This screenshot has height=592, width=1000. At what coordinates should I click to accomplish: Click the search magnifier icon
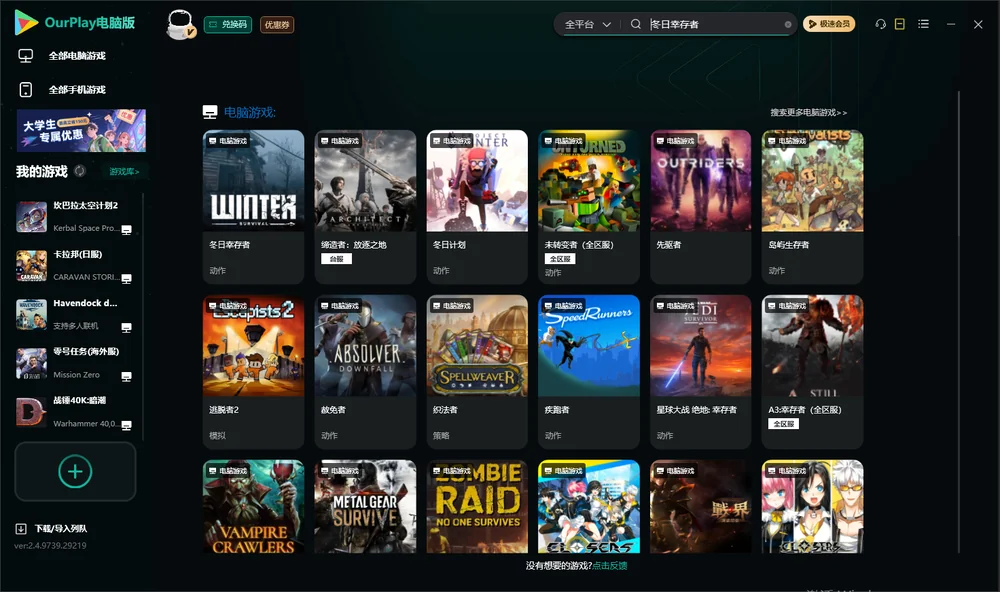pyautogui.click(x=635, y=24)
